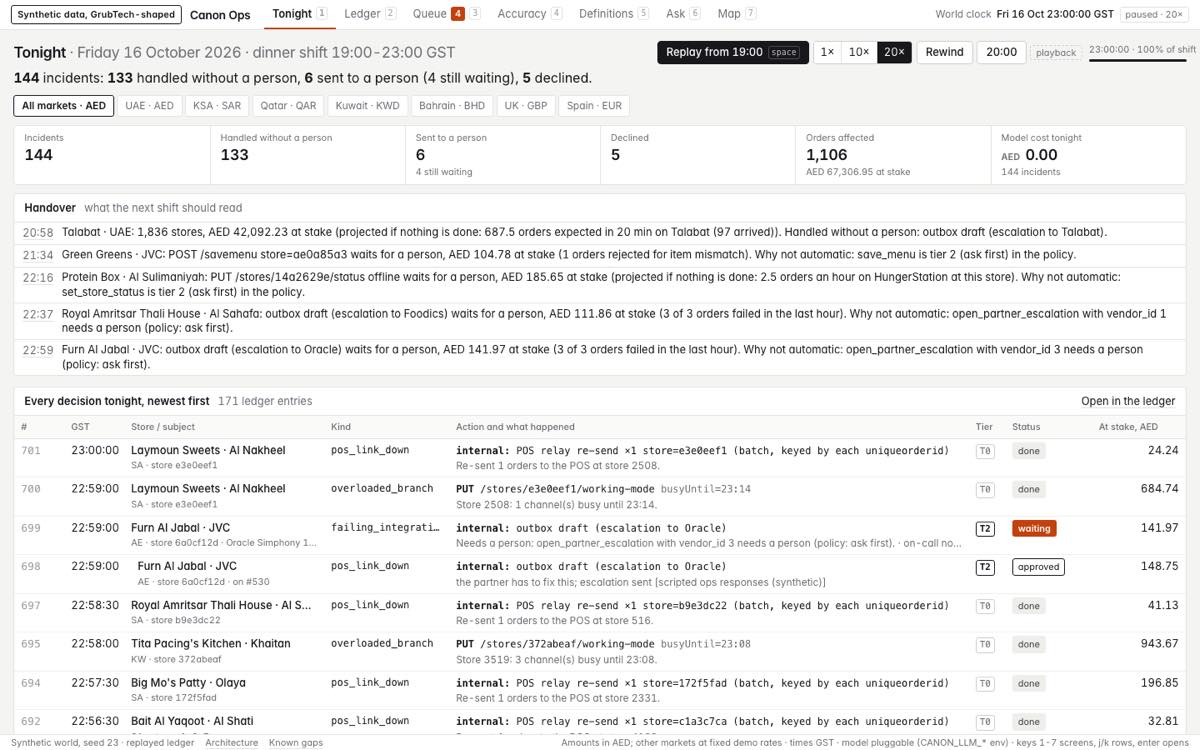
Task: Select ledger row 695 Tita Pacing's Kitchen
Action: (600, 650)
